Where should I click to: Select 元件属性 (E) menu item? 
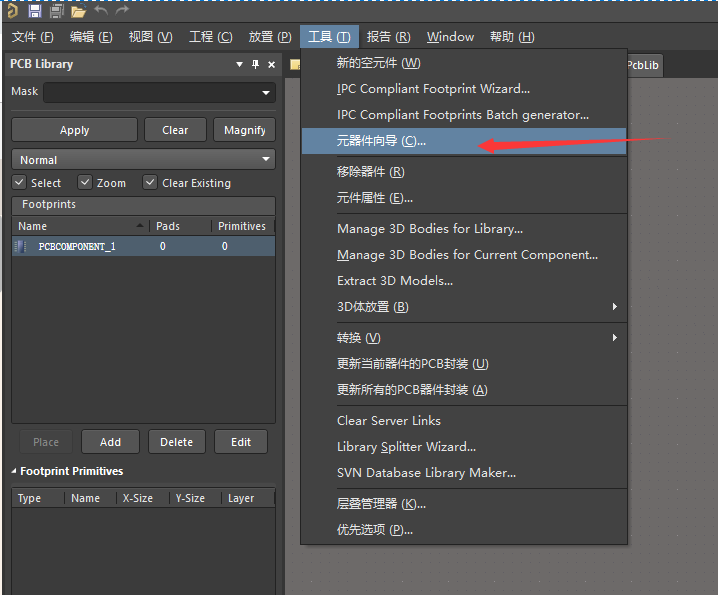pyautogui.click(x=464, y=198)
